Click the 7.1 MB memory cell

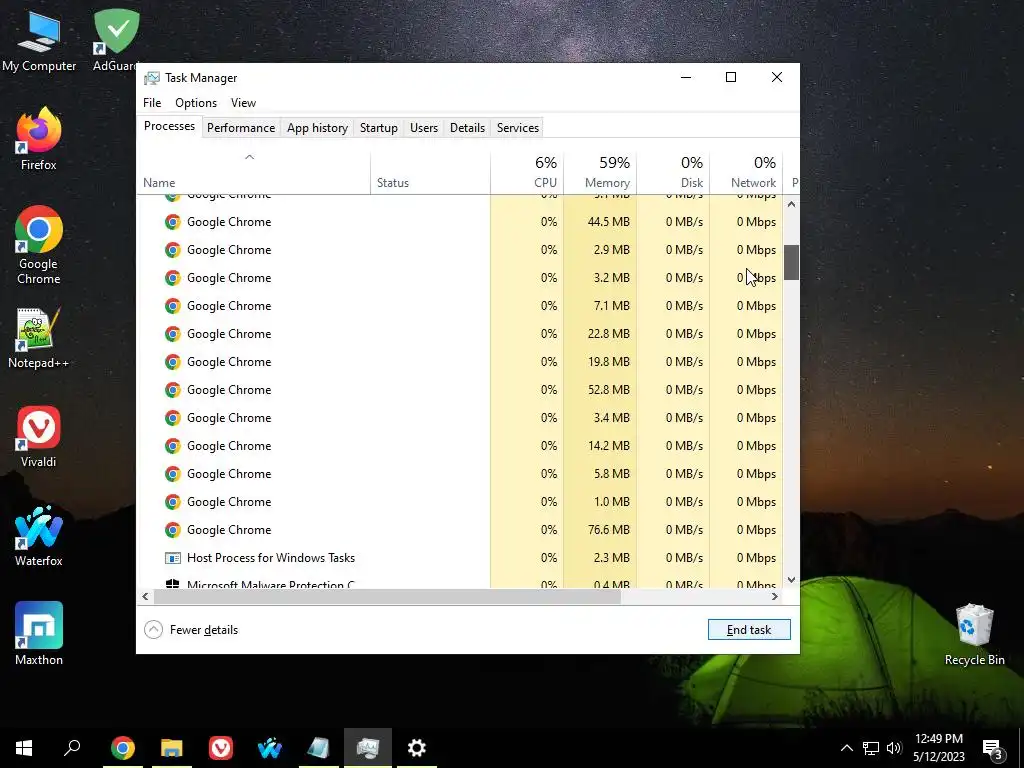tap(600, 306)
